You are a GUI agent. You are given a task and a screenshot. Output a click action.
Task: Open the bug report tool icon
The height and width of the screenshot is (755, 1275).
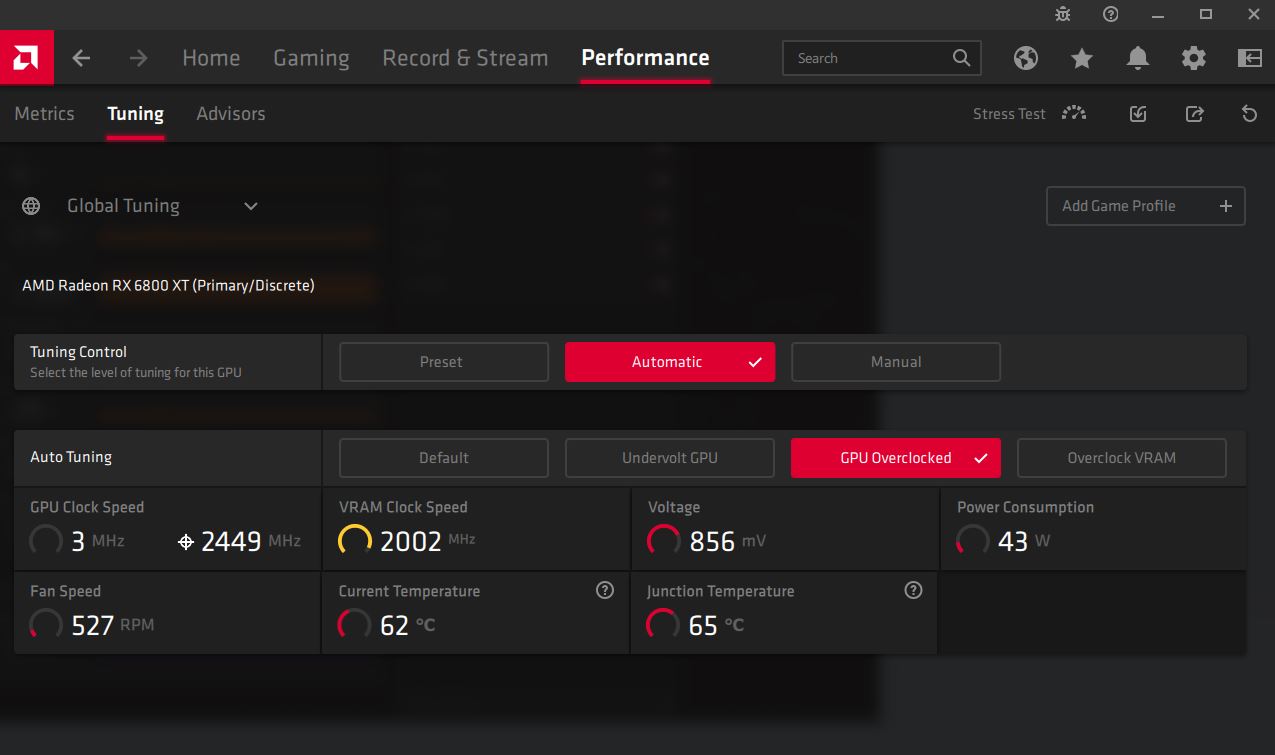1063,14
